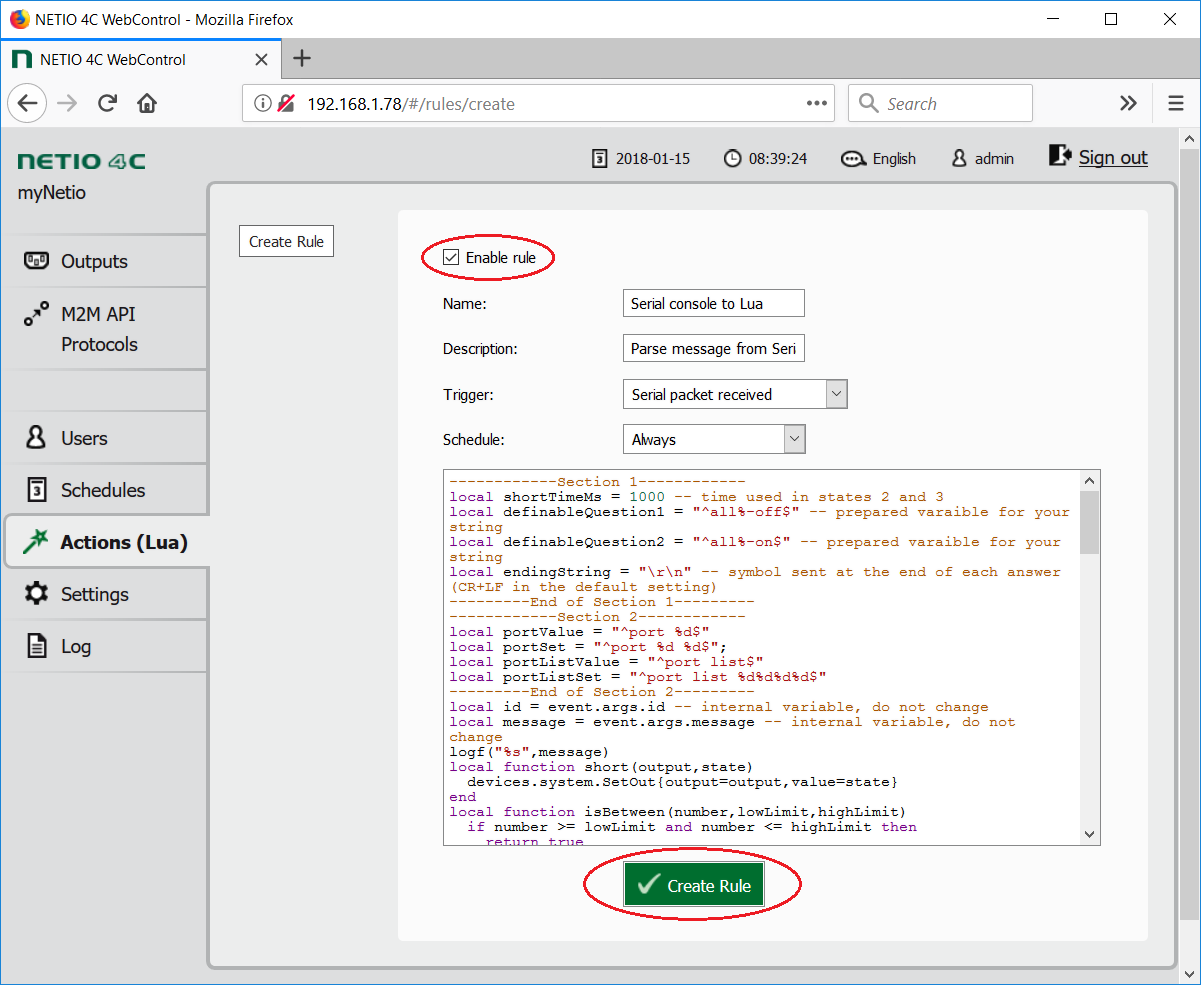Click the Schedules calendar icon
1201x985 pixels.
click(x=36, y=490)
